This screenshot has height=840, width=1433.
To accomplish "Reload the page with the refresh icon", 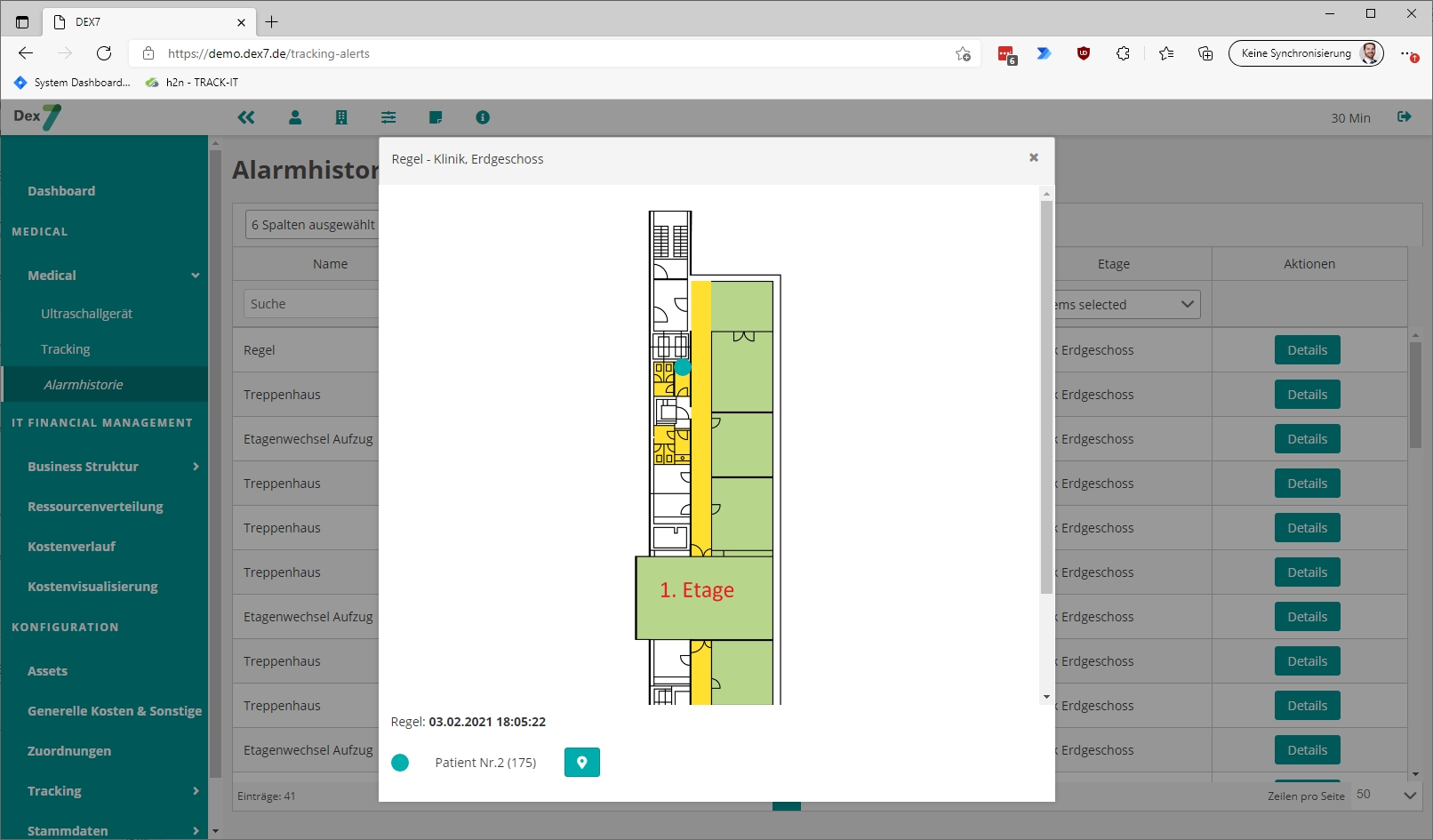I will click(x=104, y=53).
